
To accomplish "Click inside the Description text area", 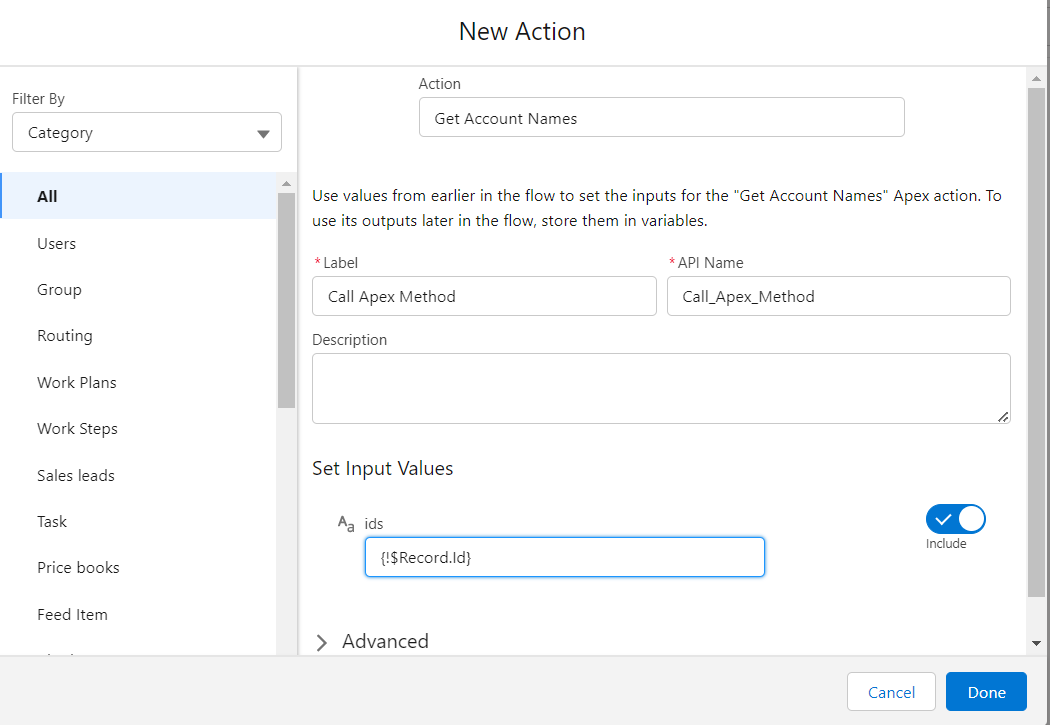I will (x=660, y=388).
